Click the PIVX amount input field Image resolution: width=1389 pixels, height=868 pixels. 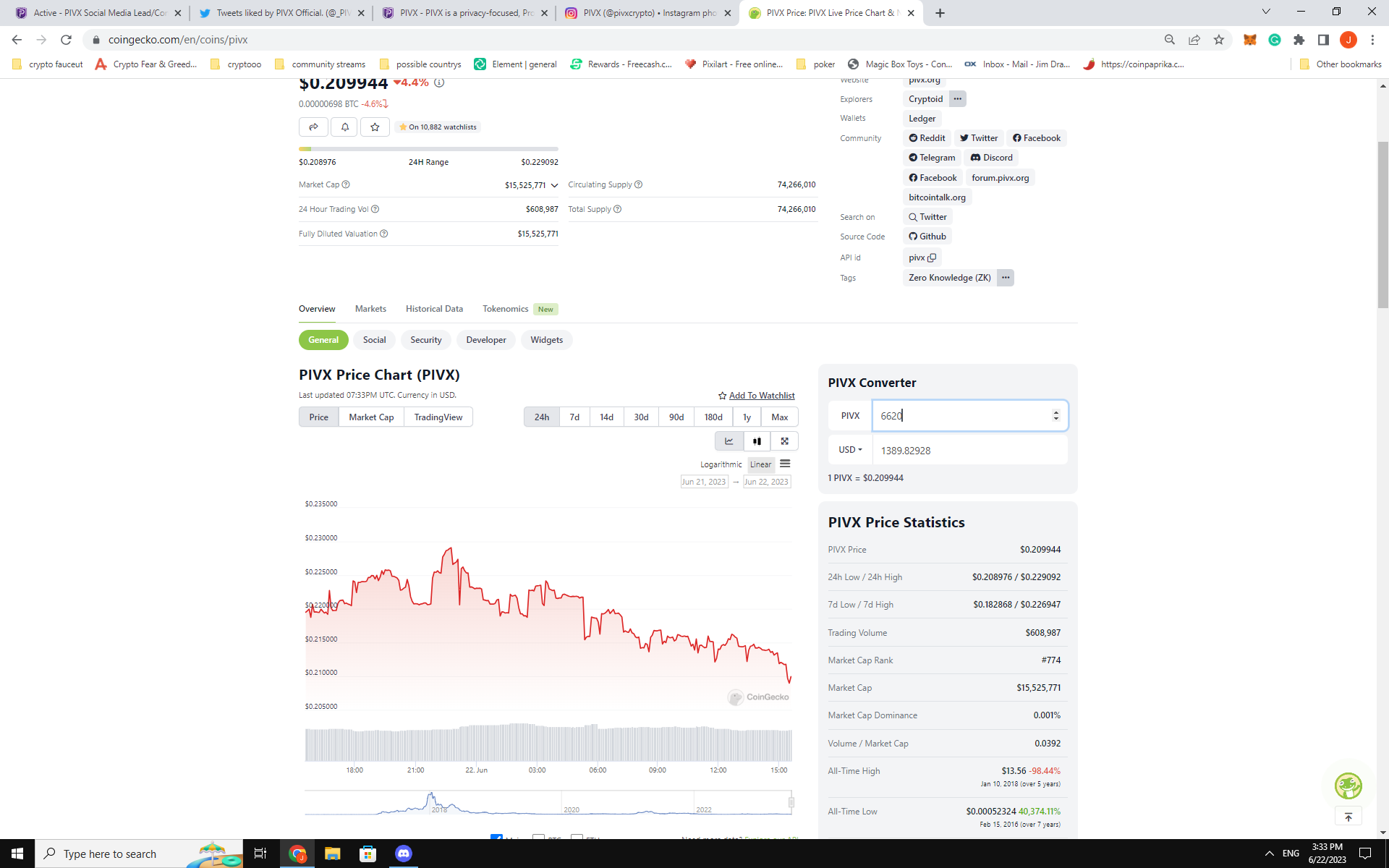coord(961,416)
